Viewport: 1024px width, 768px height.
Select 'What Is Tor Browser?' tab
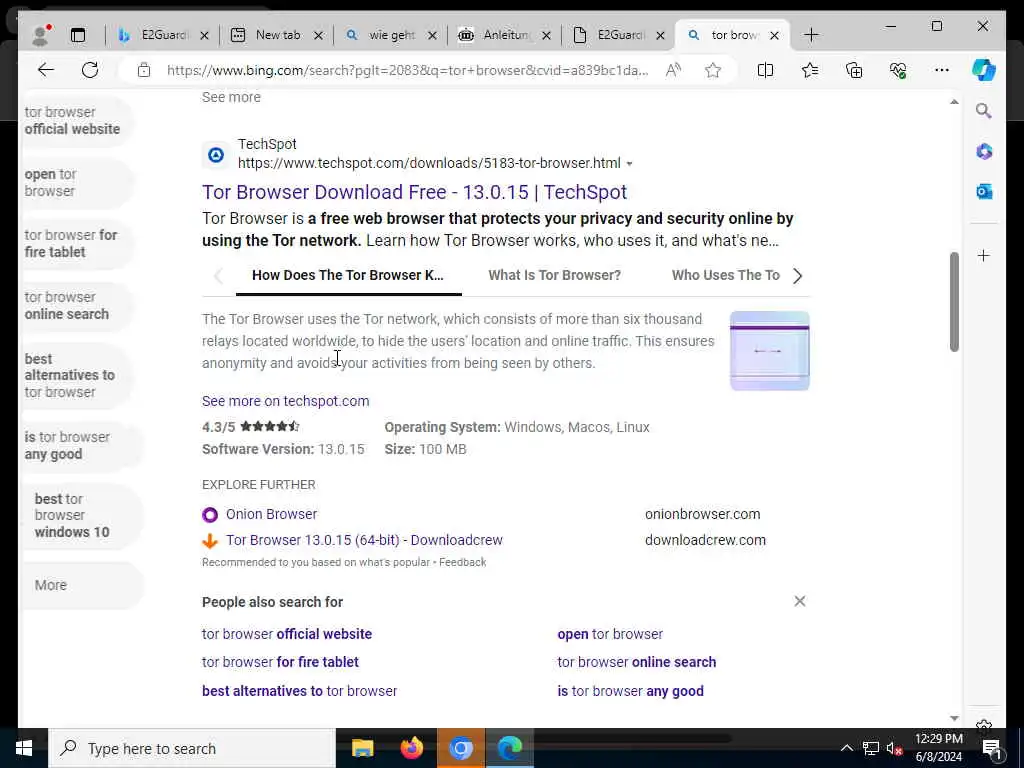point(554,276)
